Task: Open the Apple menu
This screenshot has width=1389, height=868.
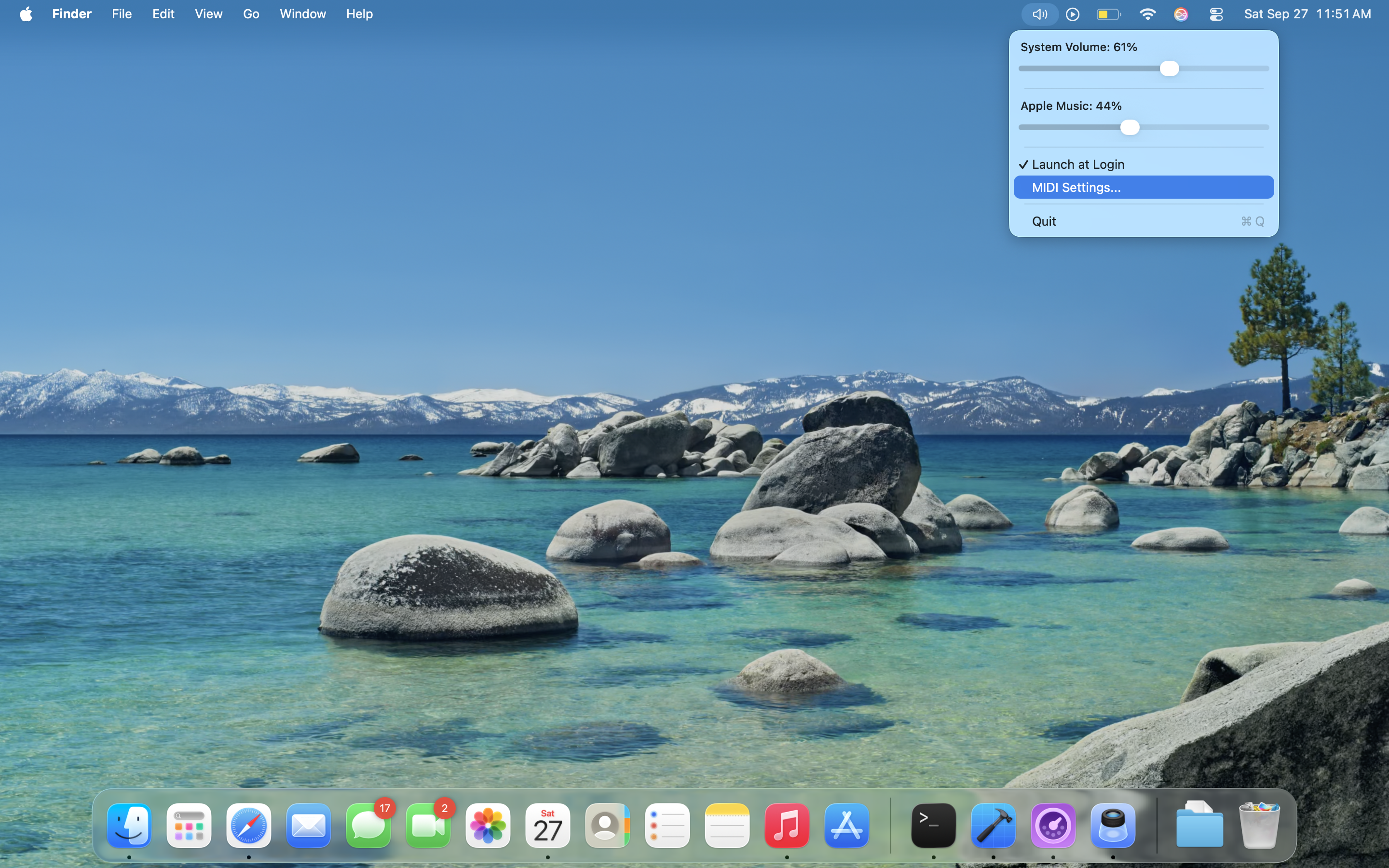Action: click(x=26, y=14)
